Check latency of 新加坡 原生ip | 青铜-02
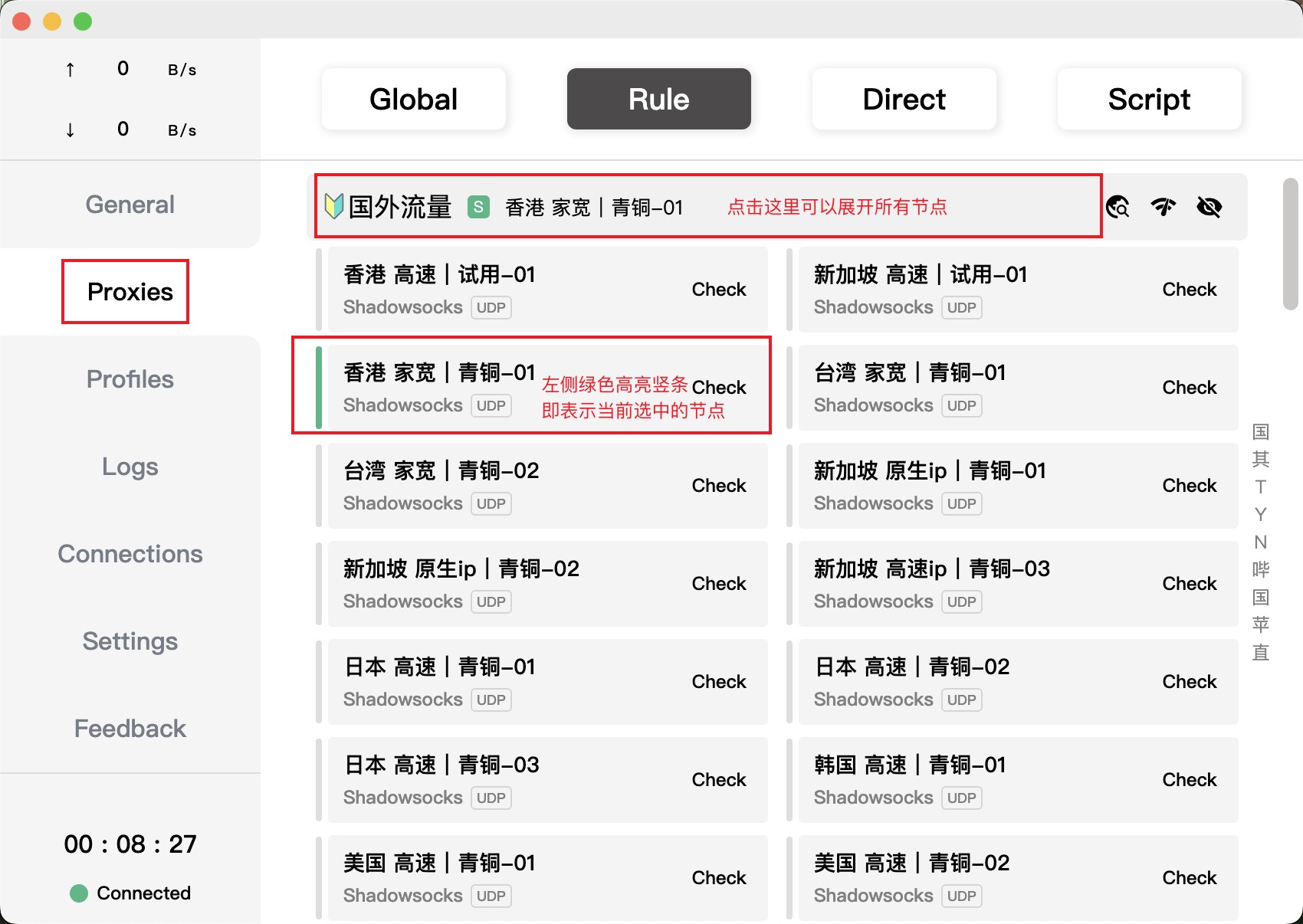This screenshot has width=1303, height=924. (719, 584)
